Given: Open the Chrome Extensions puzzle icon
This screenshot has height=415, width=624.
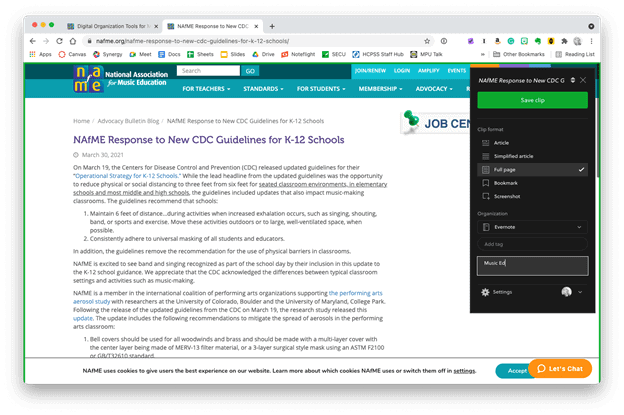Looking at the screenshot, I should (564, 41).
